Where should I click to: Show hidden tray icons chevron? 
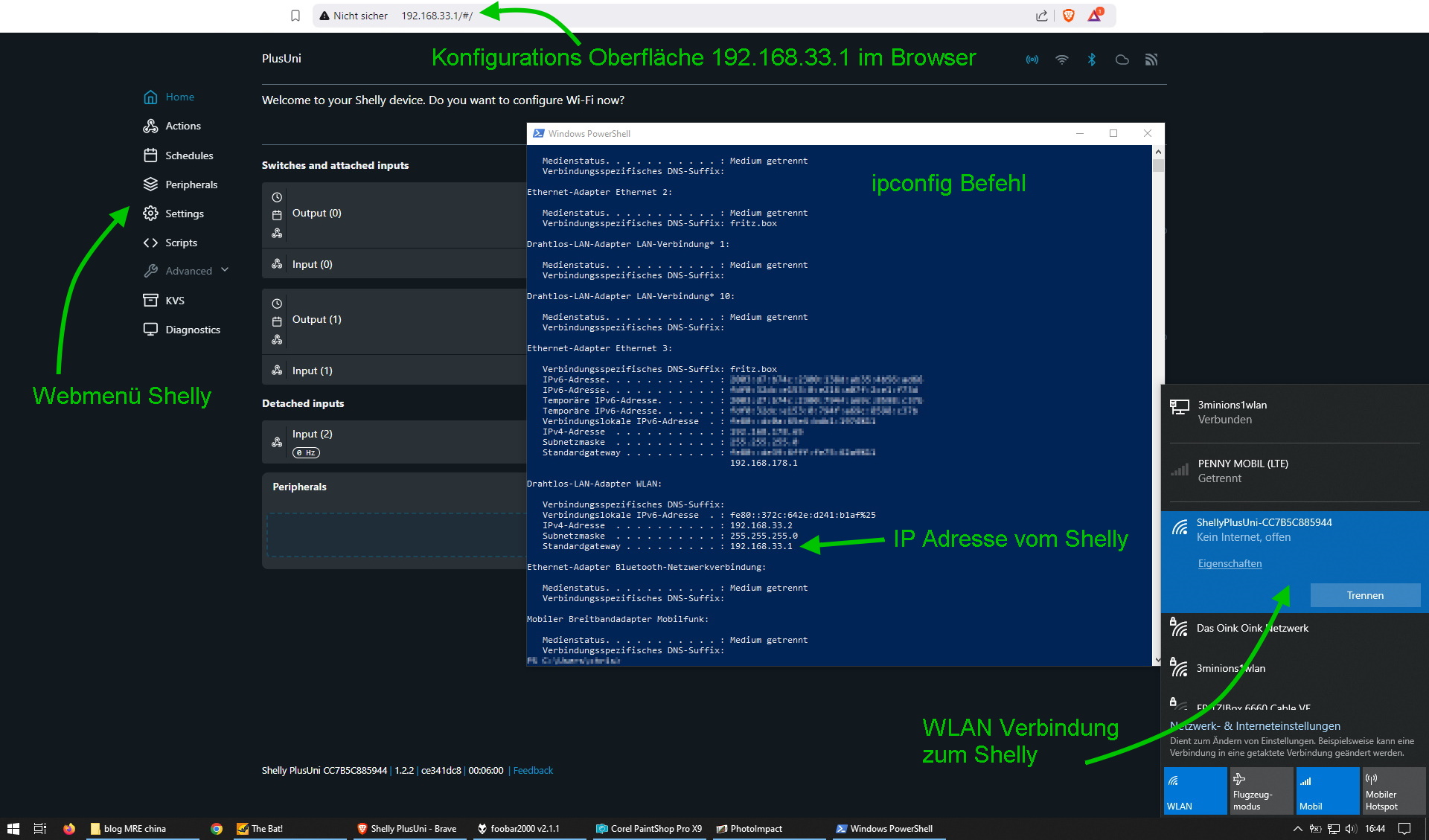click(x=1297, y=829)
